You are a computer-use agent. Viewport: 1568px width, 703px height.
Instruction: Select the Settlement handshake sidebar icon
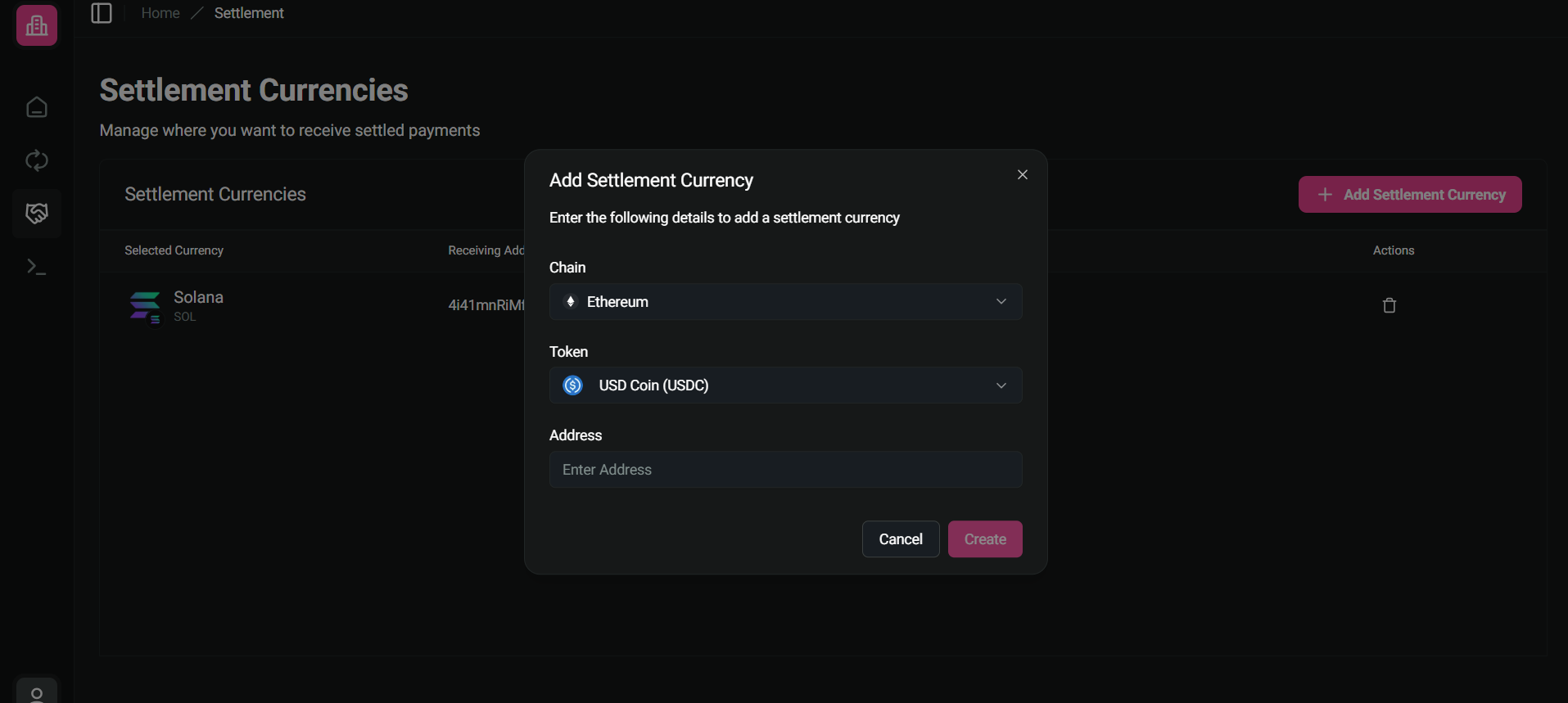tap(37, 214)
